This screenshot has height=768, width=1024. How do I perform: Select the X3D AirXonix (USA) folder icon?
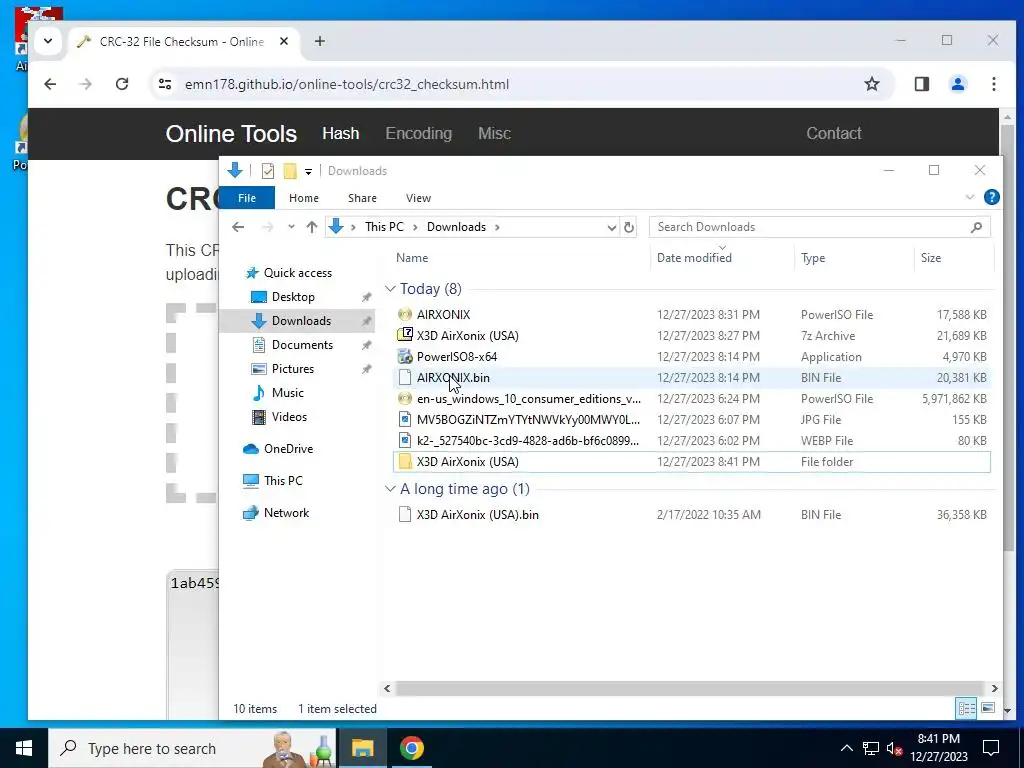click(405, 462)
